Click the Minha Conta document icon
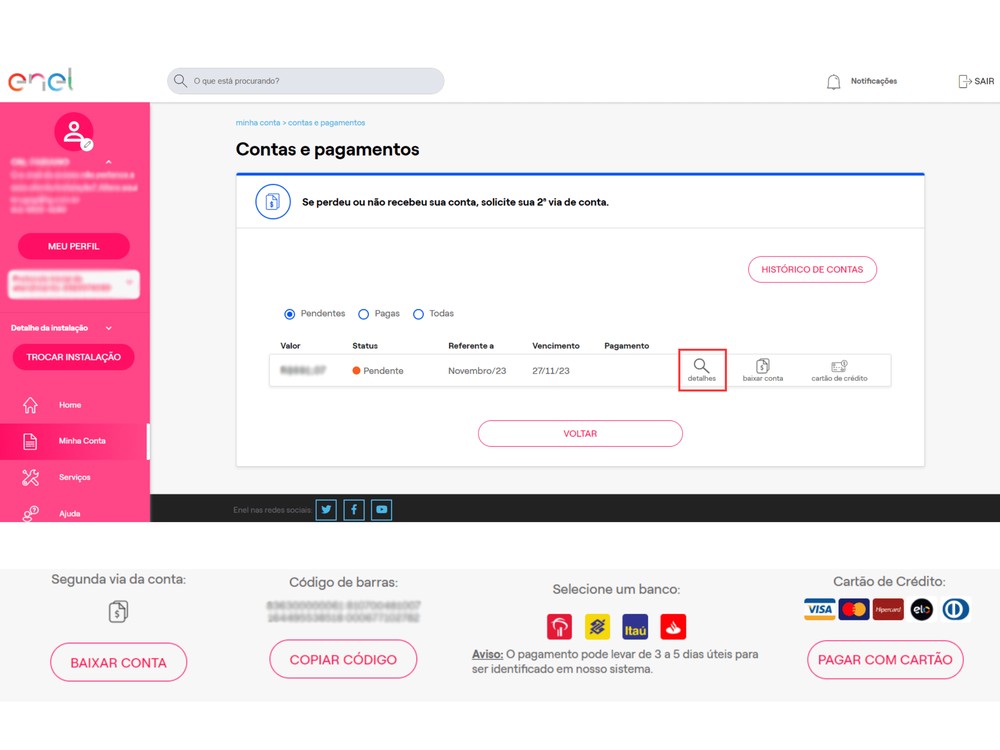Viewport: 1000px width, 750px height. coord(30,441)
